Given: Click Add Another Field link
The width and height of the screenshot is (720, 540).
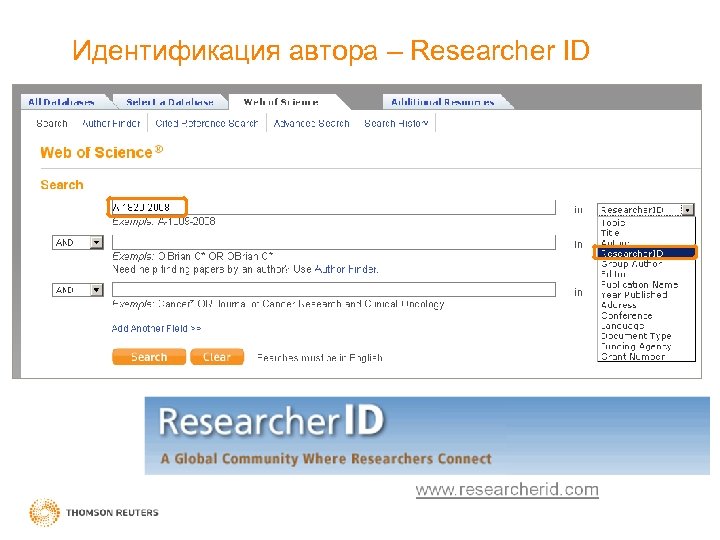Looking at the screenshot, I should (x=156, y=329).
